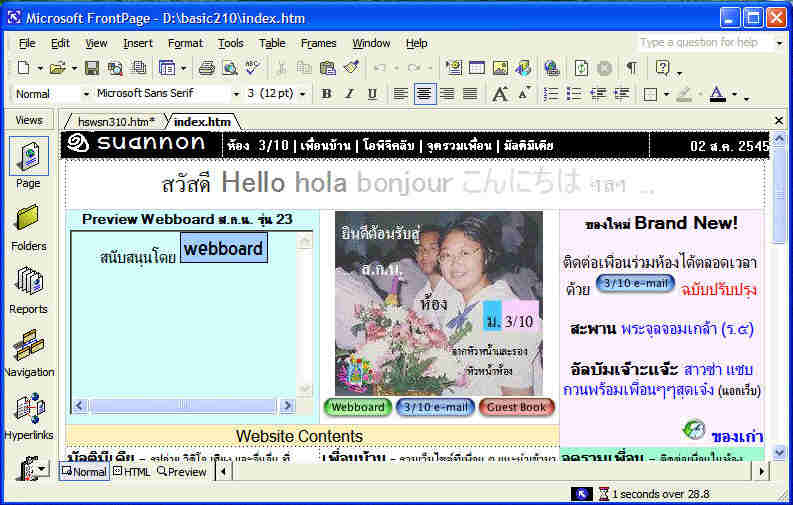Image resolution: width=793 pixels, height=505 pixels.
Task: Click 3/10 e-mail button beside Guest Book
Action: pos(435,407)
